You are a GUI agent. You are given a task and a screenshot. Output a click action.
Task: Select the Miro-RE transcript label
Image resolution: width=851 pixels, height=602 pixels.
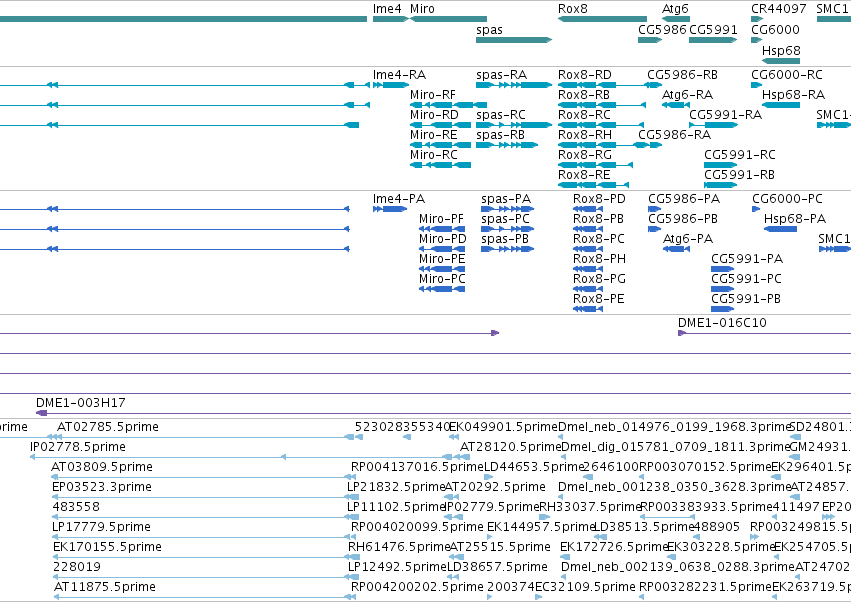click(x=434, y=135)
